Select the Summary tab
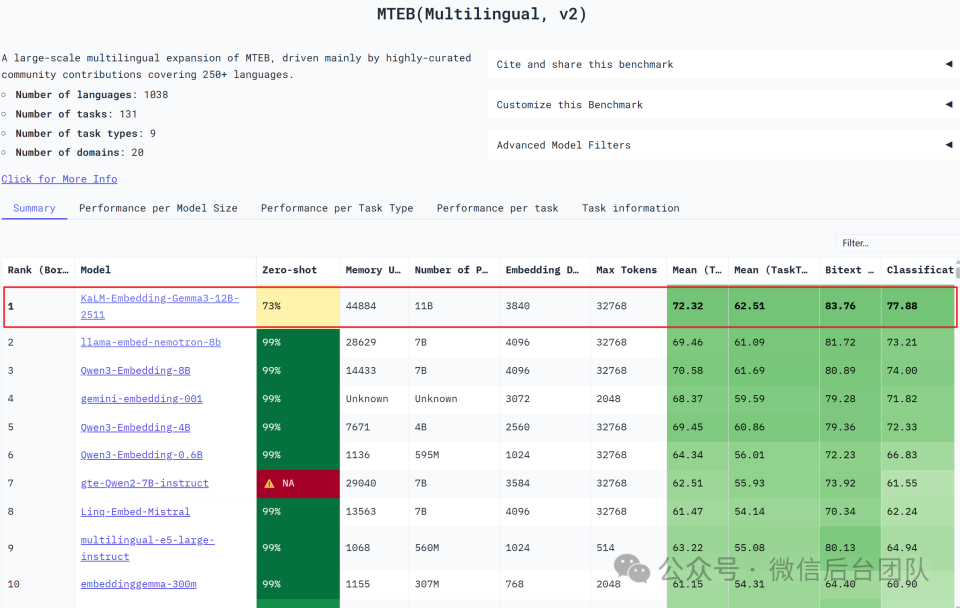960x608 pixels. point(34,208)
